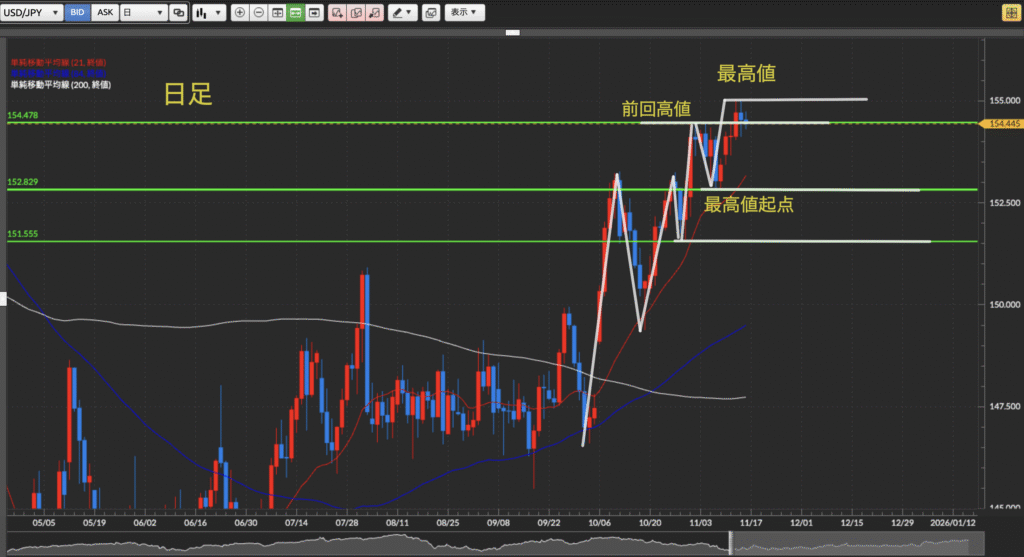Open the pencil drawing tools dropdown

click(403, 13)
